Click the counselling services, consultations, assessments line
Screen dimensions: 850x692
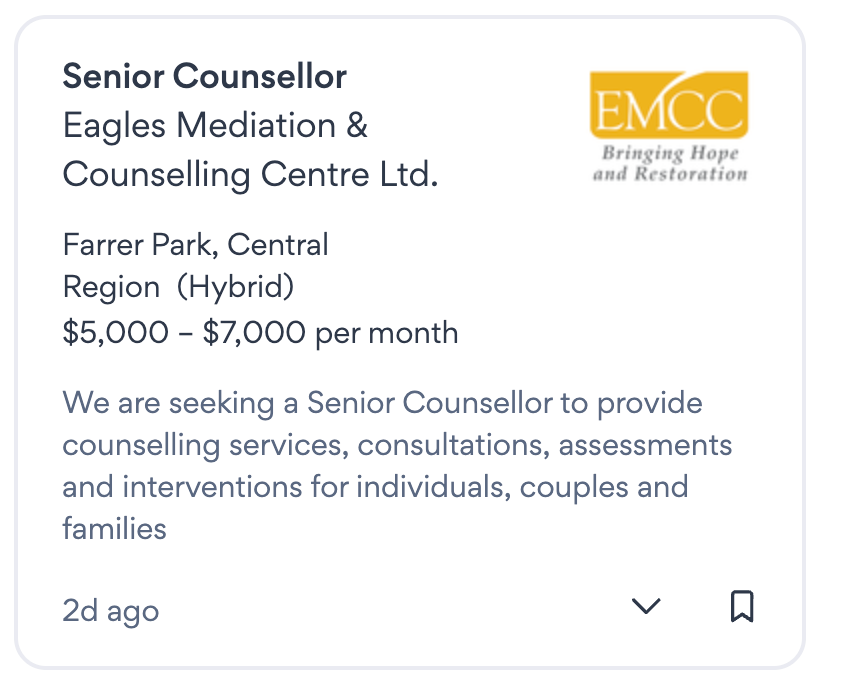click(x=397, y=445)
